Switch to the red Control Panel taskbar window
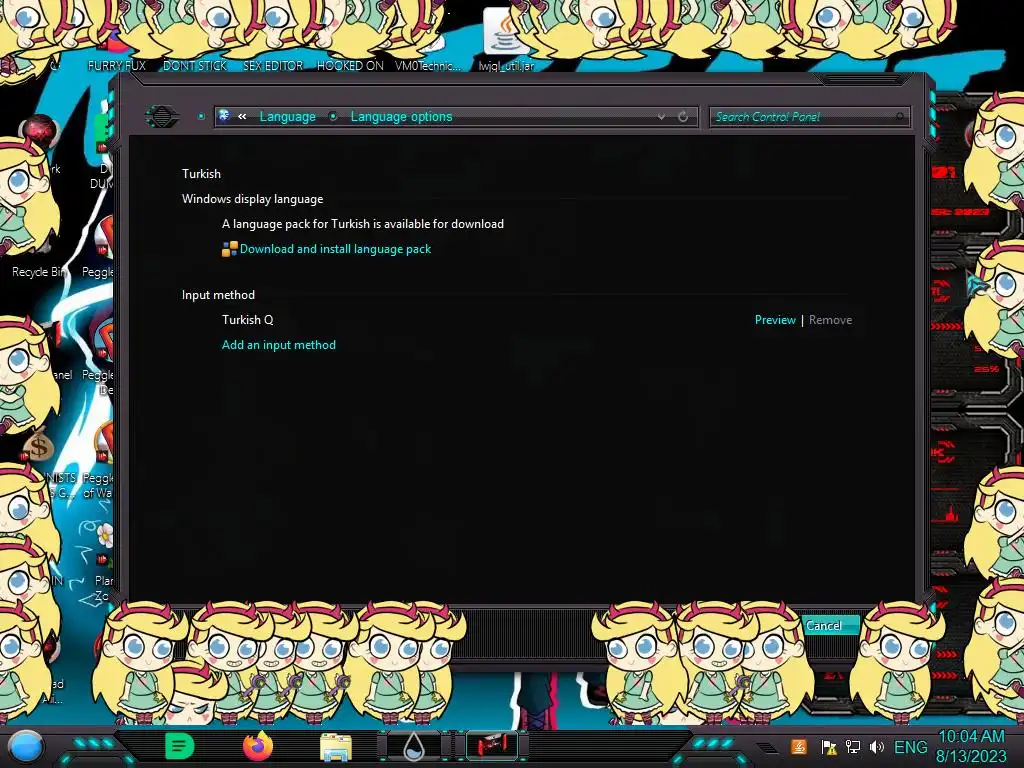Viewport: 1024px width, 768px height. (x=492, y=745)
